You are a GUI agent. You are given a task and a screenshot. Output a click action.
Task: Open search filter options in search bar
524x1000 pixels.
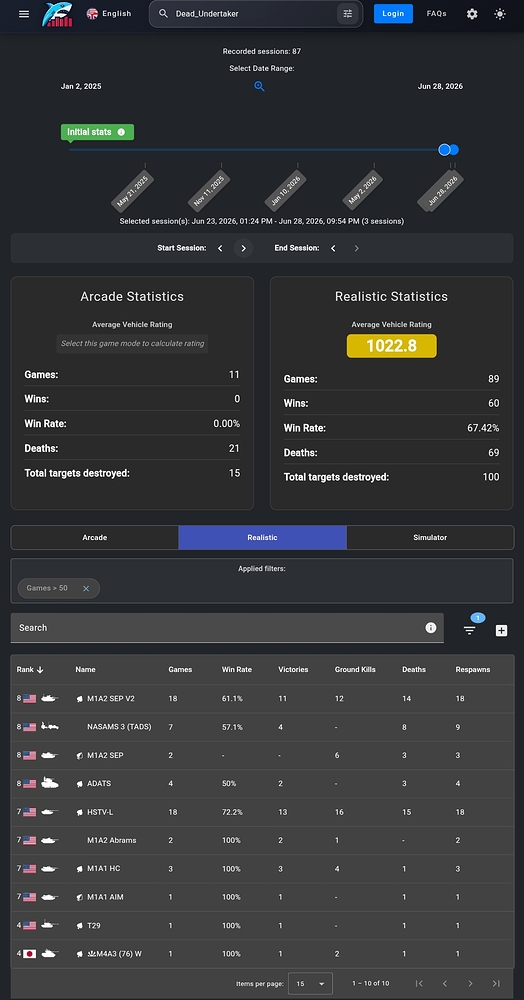pyautogui.click(x=347, y=13)
